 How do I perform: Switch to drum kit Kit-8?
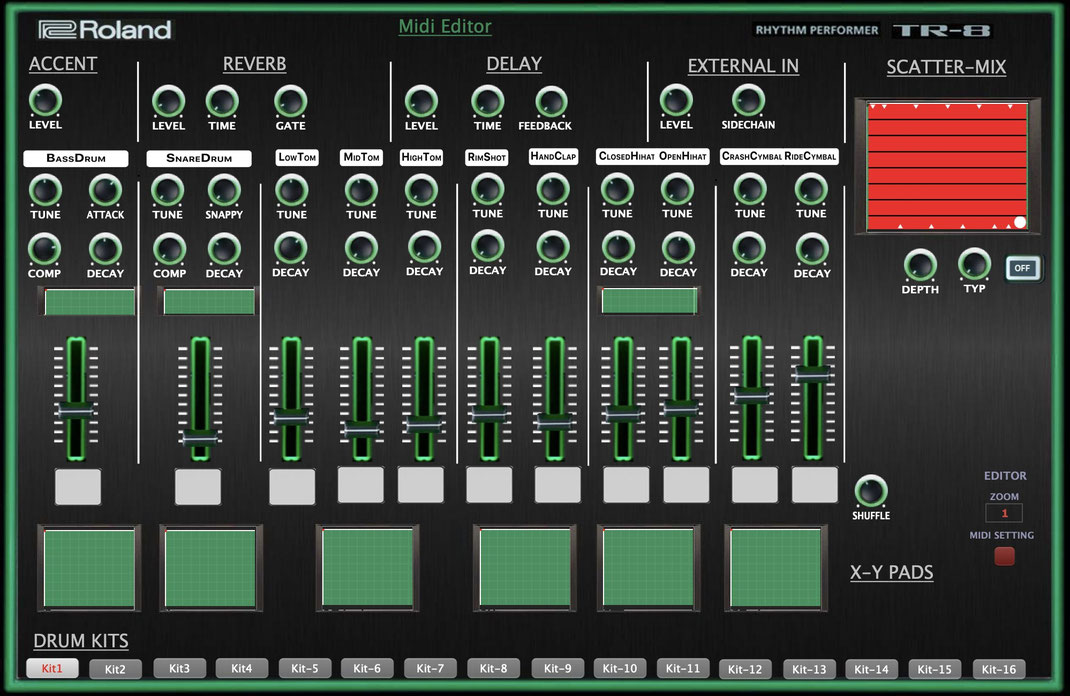pos(493,668)
